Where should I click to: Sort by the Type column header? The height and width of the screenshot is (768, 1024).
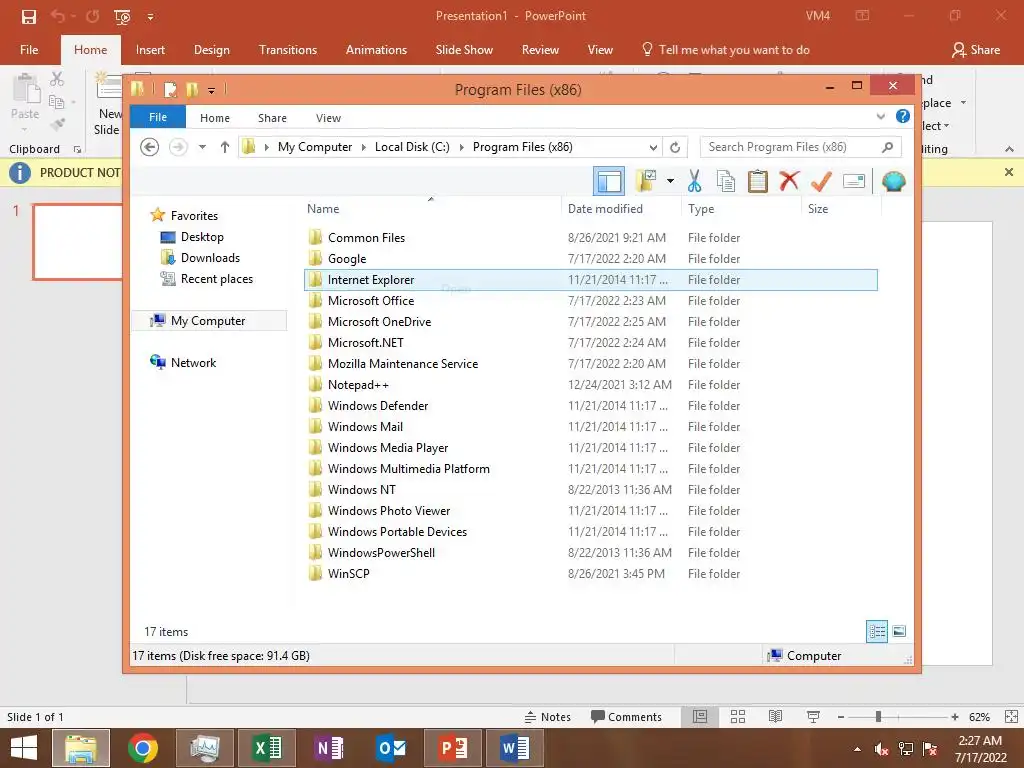click(x=701, y=209)
